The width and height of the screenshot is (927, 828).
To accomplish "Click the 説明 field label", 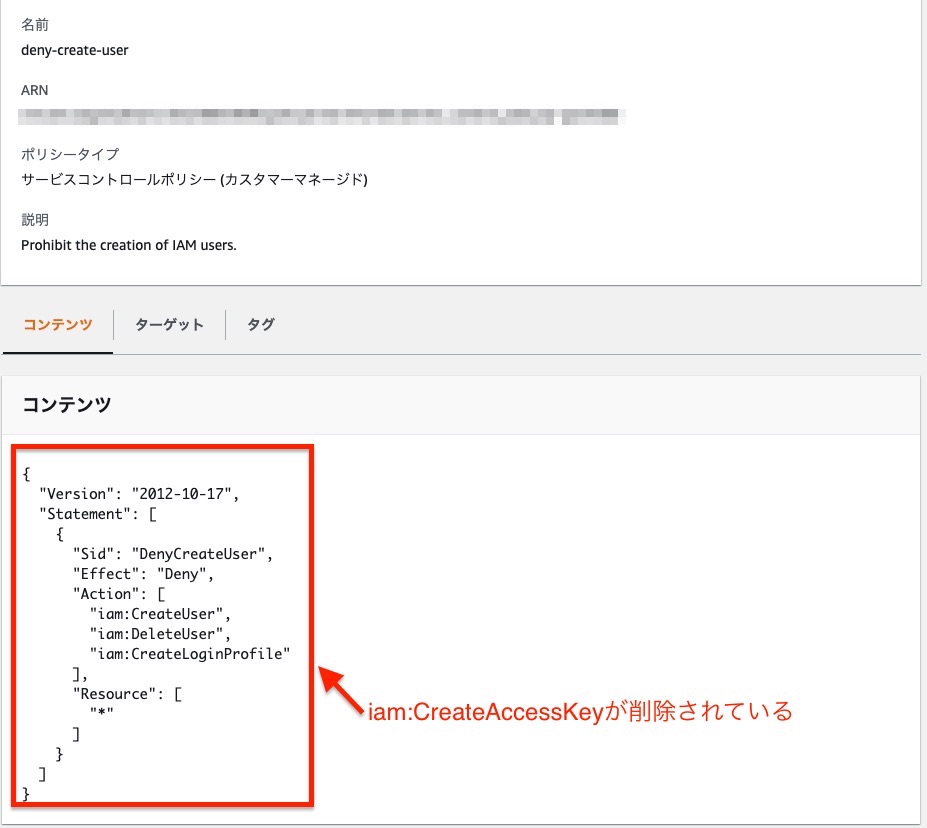I will tap(33, 219).
